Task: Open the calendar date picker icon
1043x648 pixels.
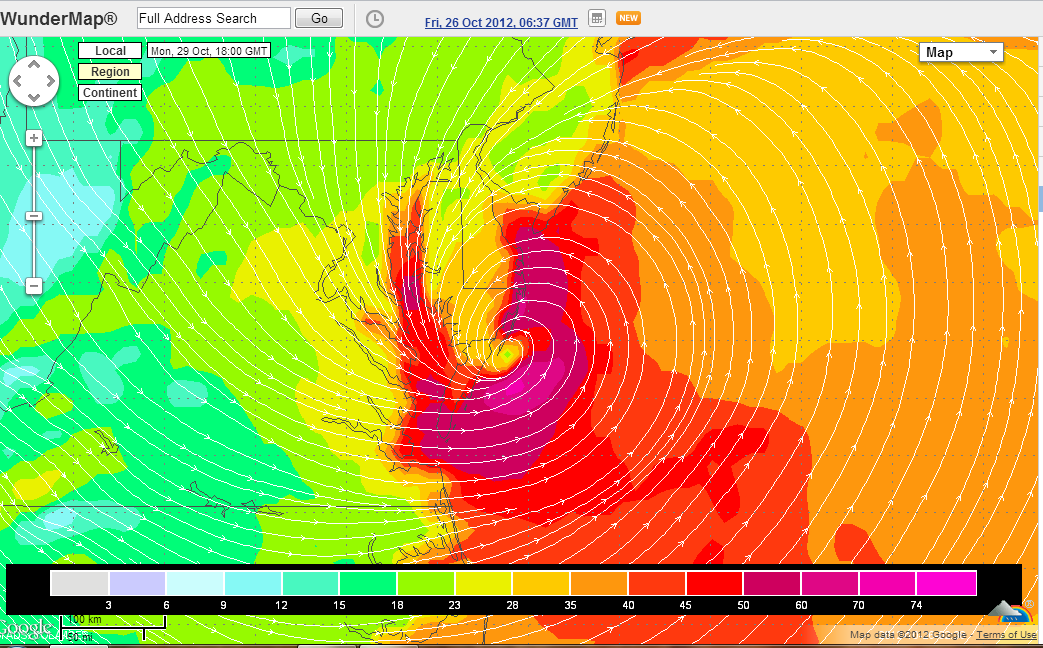Action: (x=597, y=19)
